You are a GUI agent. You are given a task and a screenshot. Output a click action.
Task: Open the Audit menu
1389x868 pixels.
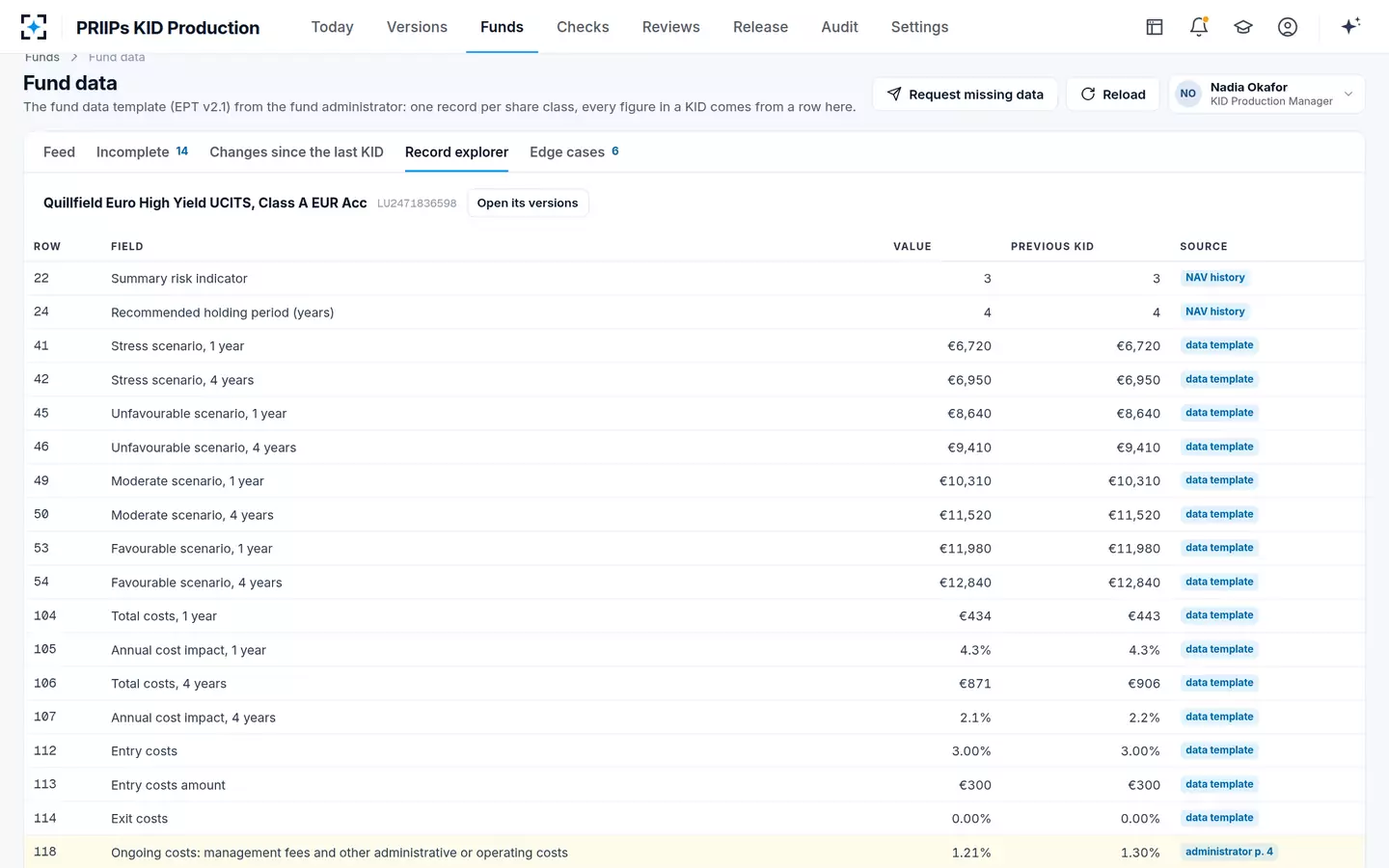coord(839,27)
